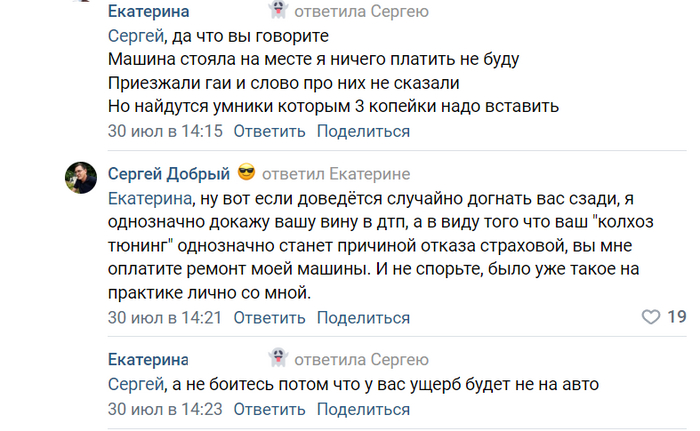Click the 'Екатерина' mention in Сергей's comment text
The image size is (700, 431).
(147, 198)
